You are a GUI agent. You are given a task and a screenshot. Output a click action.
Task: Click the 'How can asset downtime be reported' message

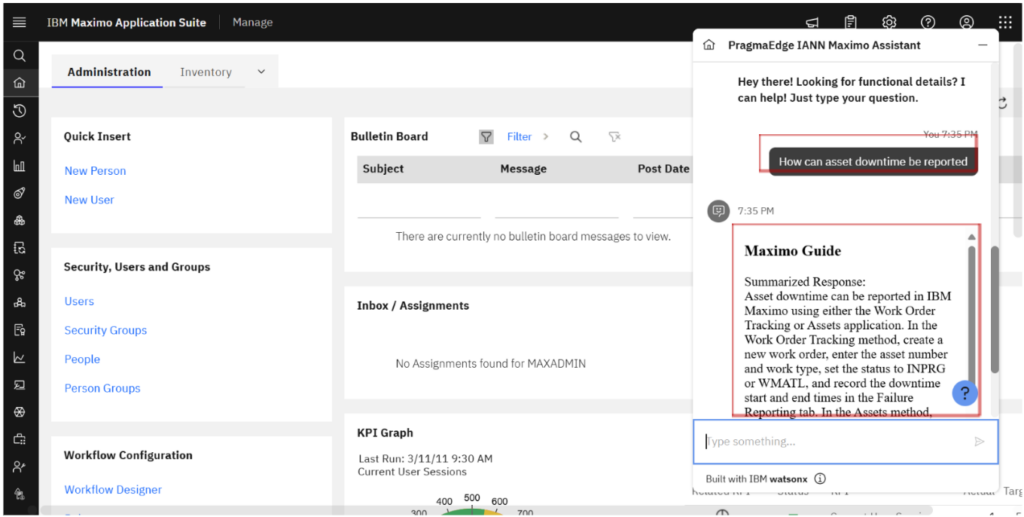click(x=873, y=161)
